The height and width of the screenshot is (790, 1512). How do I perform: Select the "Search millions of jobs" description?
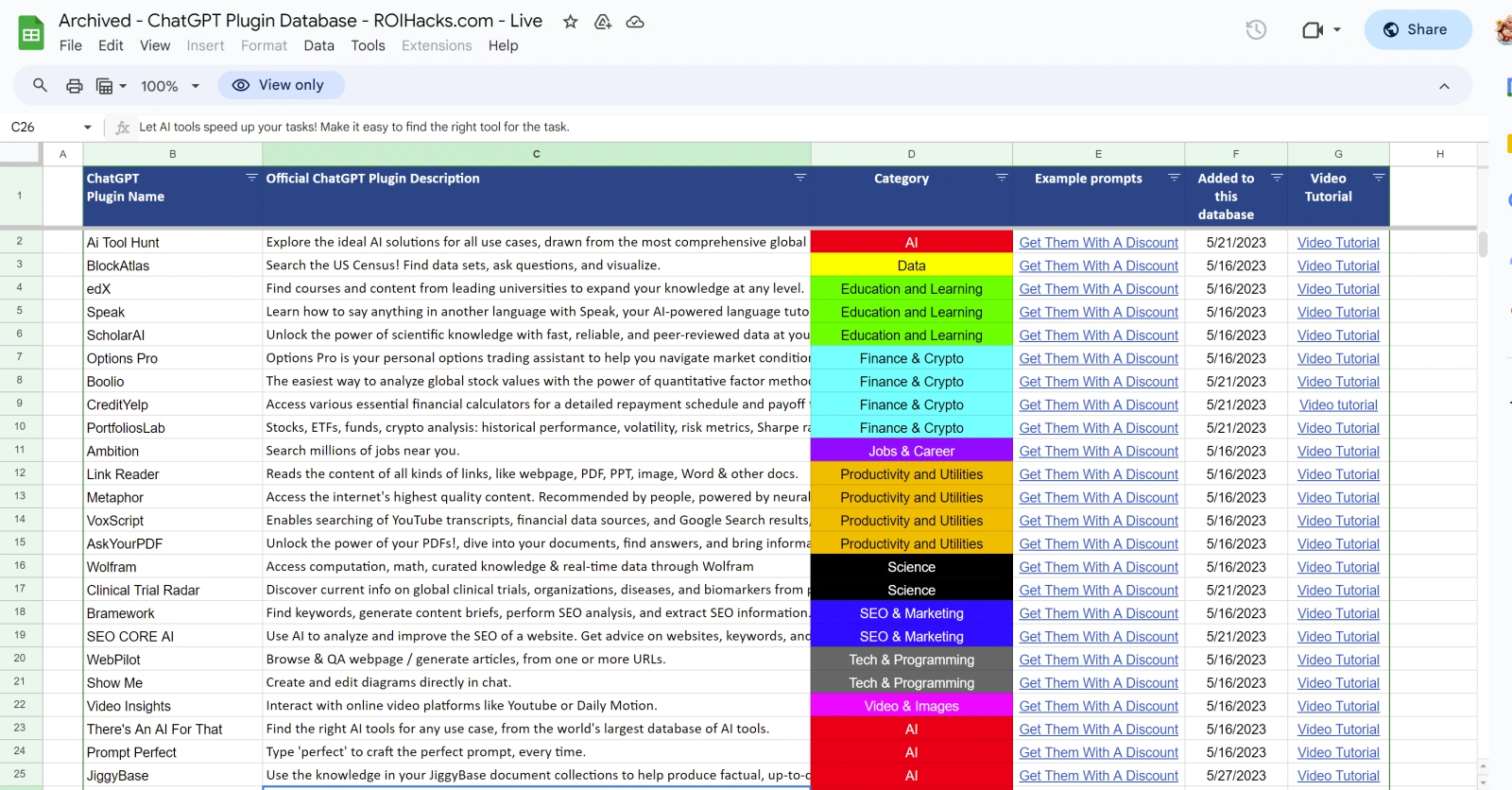click(x=536, y=451)
